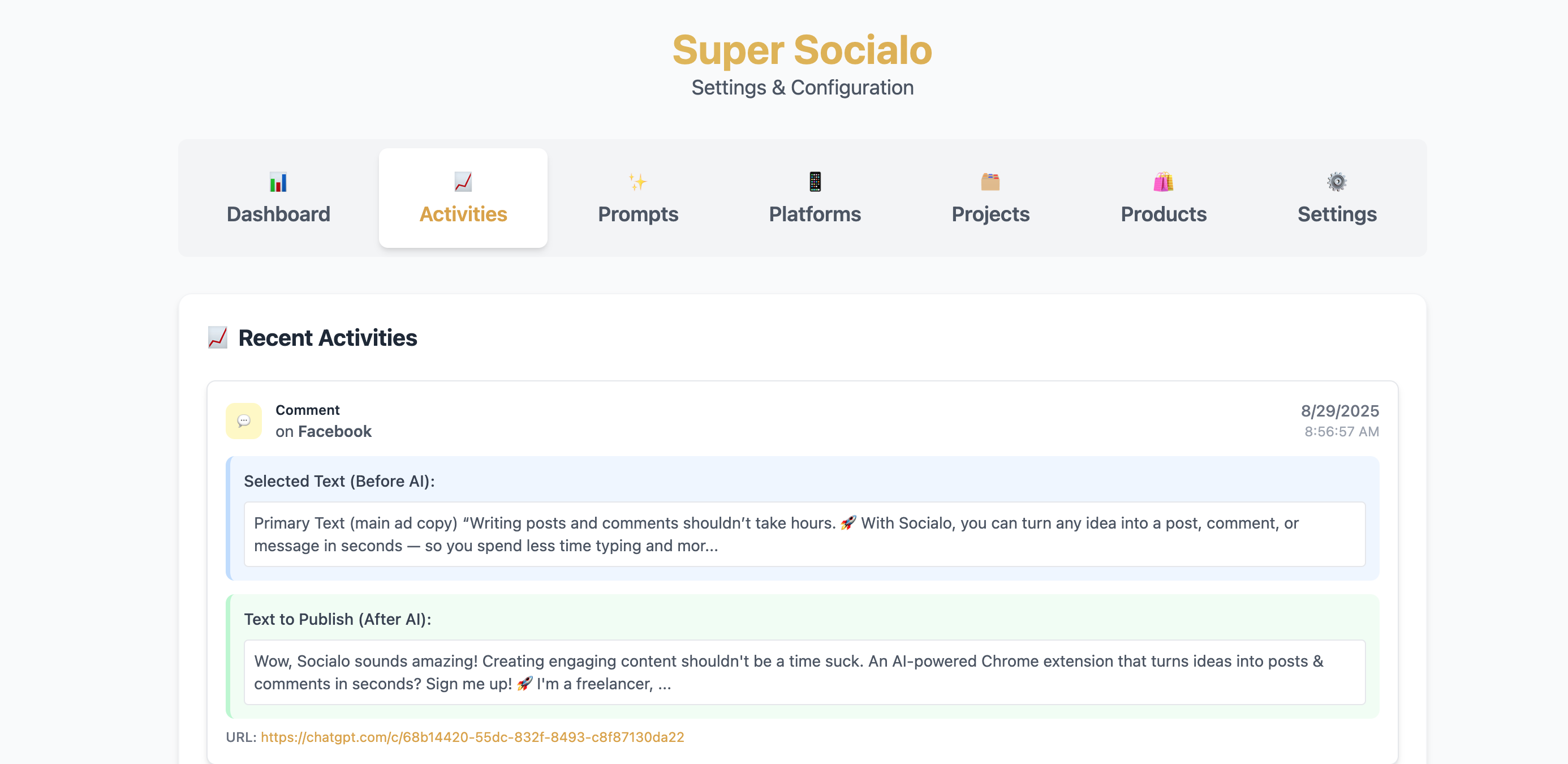Click the Comment speech bubble icon
Screen dimensions: 1568x764
(x=243, y=420)
